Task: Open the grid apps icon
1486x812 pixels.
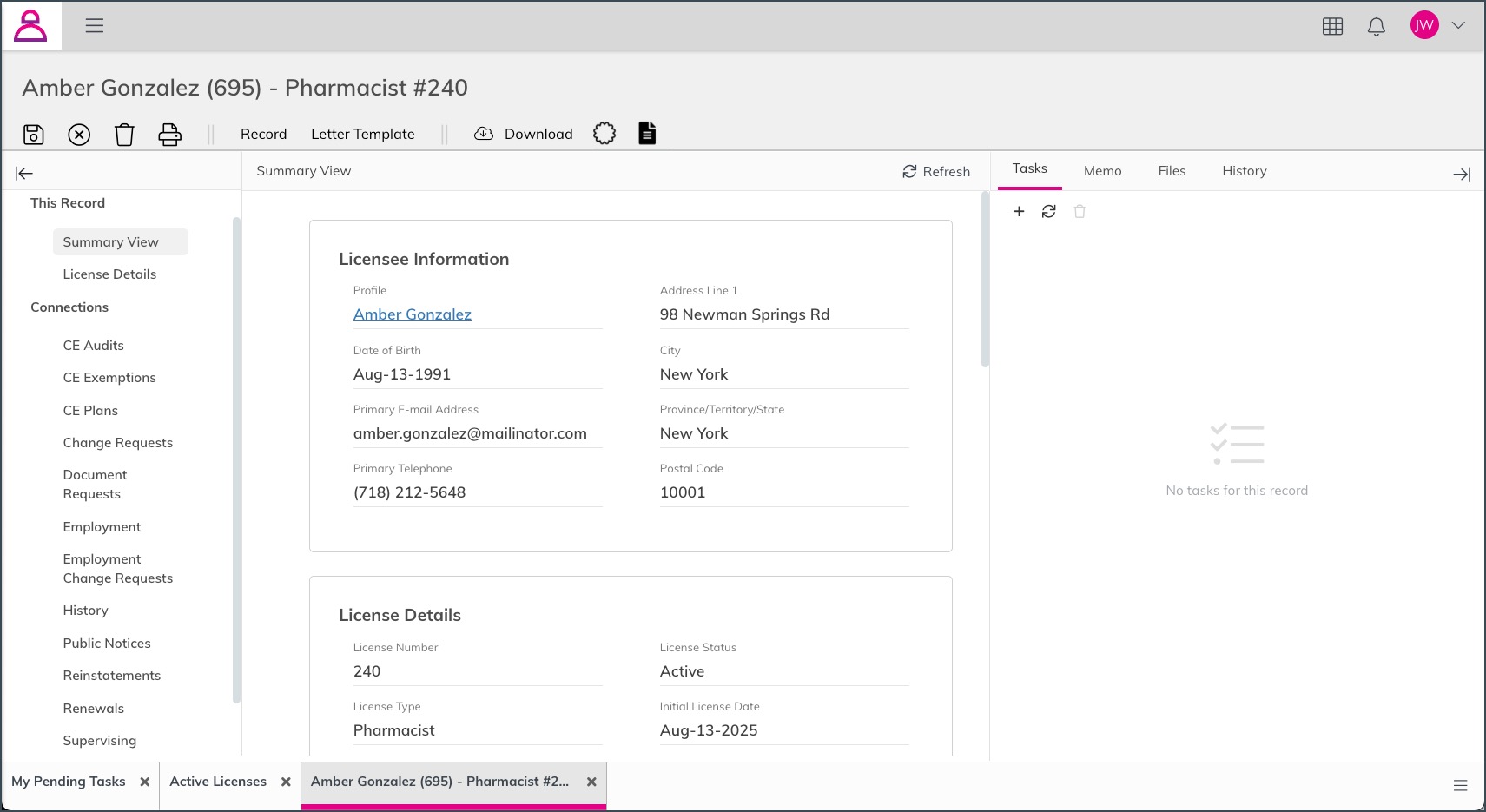Action: (1332, 26)
